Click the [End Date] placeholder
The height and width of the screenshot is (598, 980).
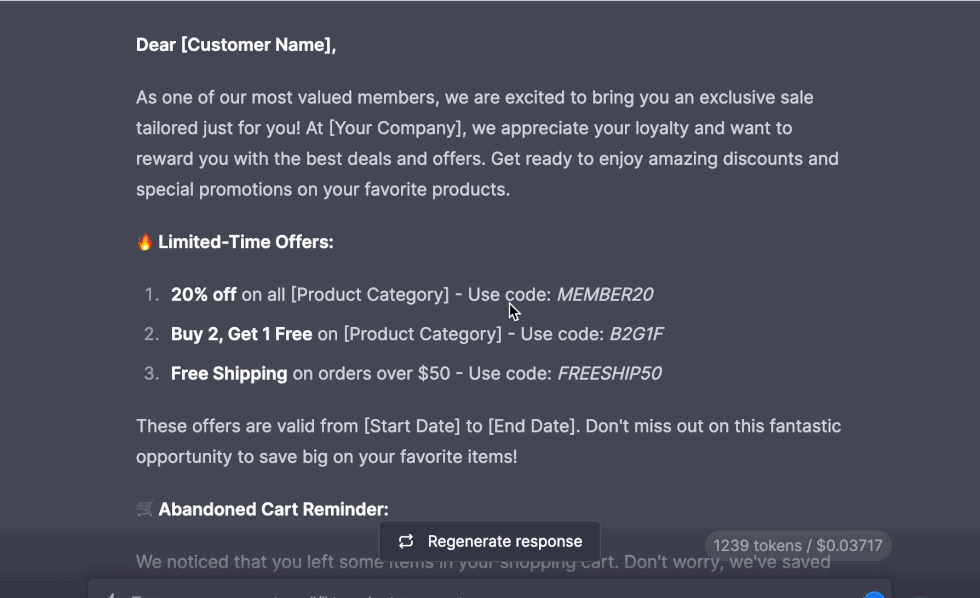click(x=532, y=426)
